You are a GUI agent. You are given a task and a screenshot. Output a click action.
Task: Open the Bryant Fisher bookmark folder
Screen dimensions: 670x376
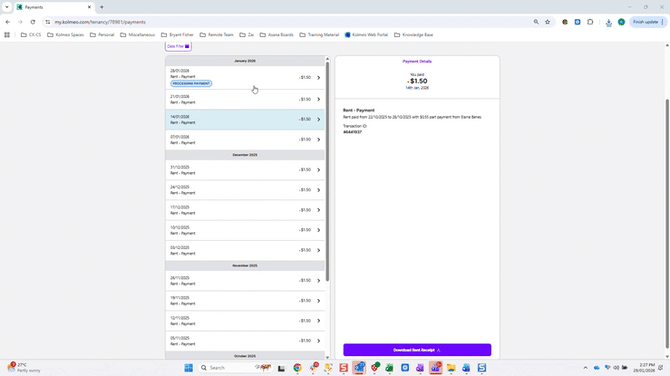click(177, 35)
